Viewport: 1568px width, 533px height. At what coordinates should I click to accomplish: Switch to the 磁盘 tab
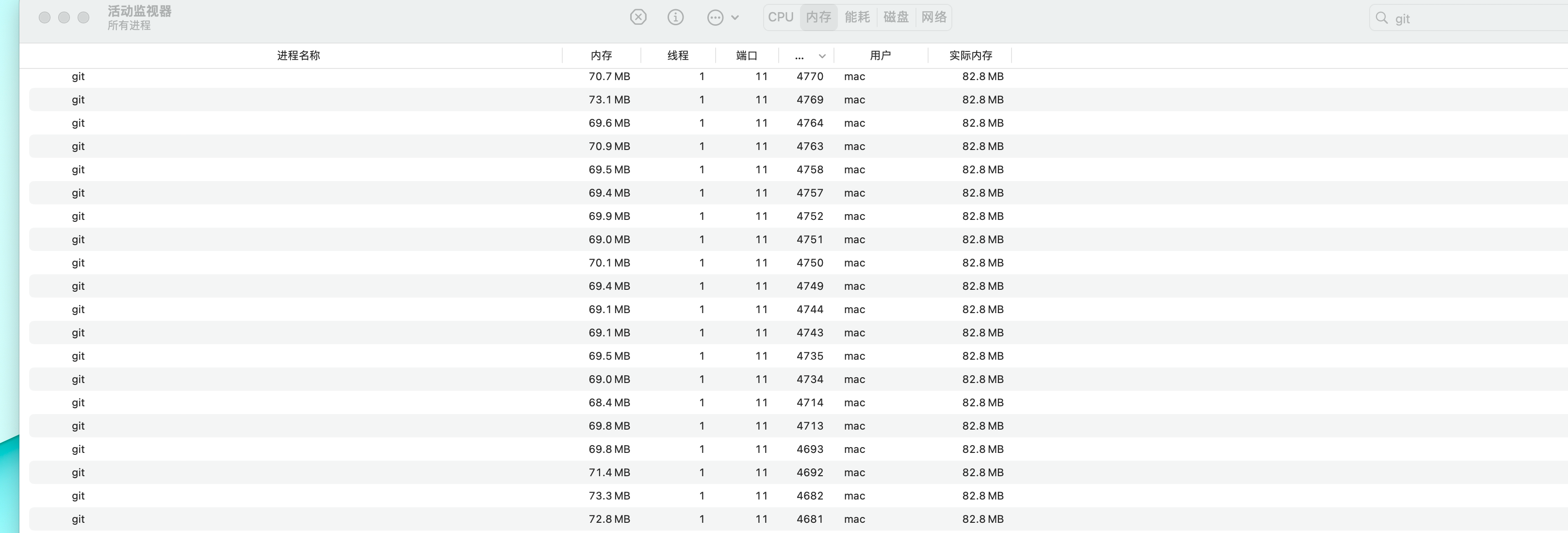pos(896,17)
